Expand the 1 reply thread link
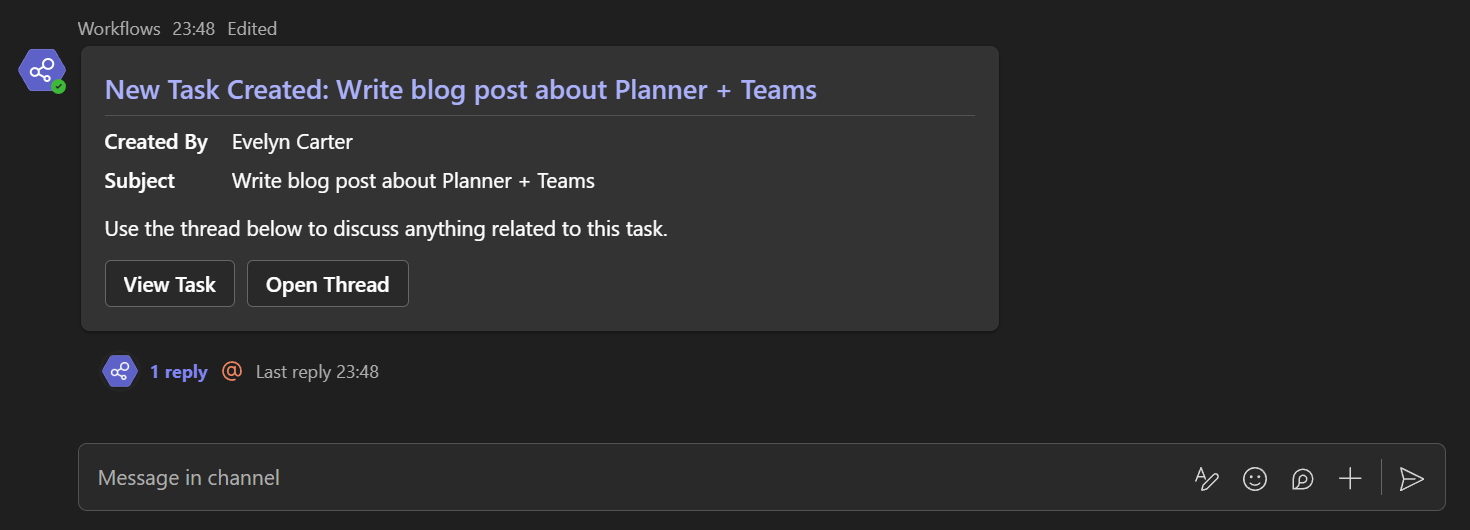 click(x=179, y=372)
